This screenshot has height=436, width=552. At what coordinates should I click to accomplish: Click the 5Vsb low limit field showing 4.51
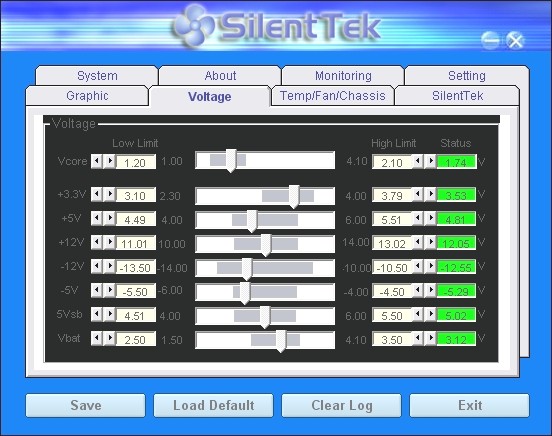136,315
